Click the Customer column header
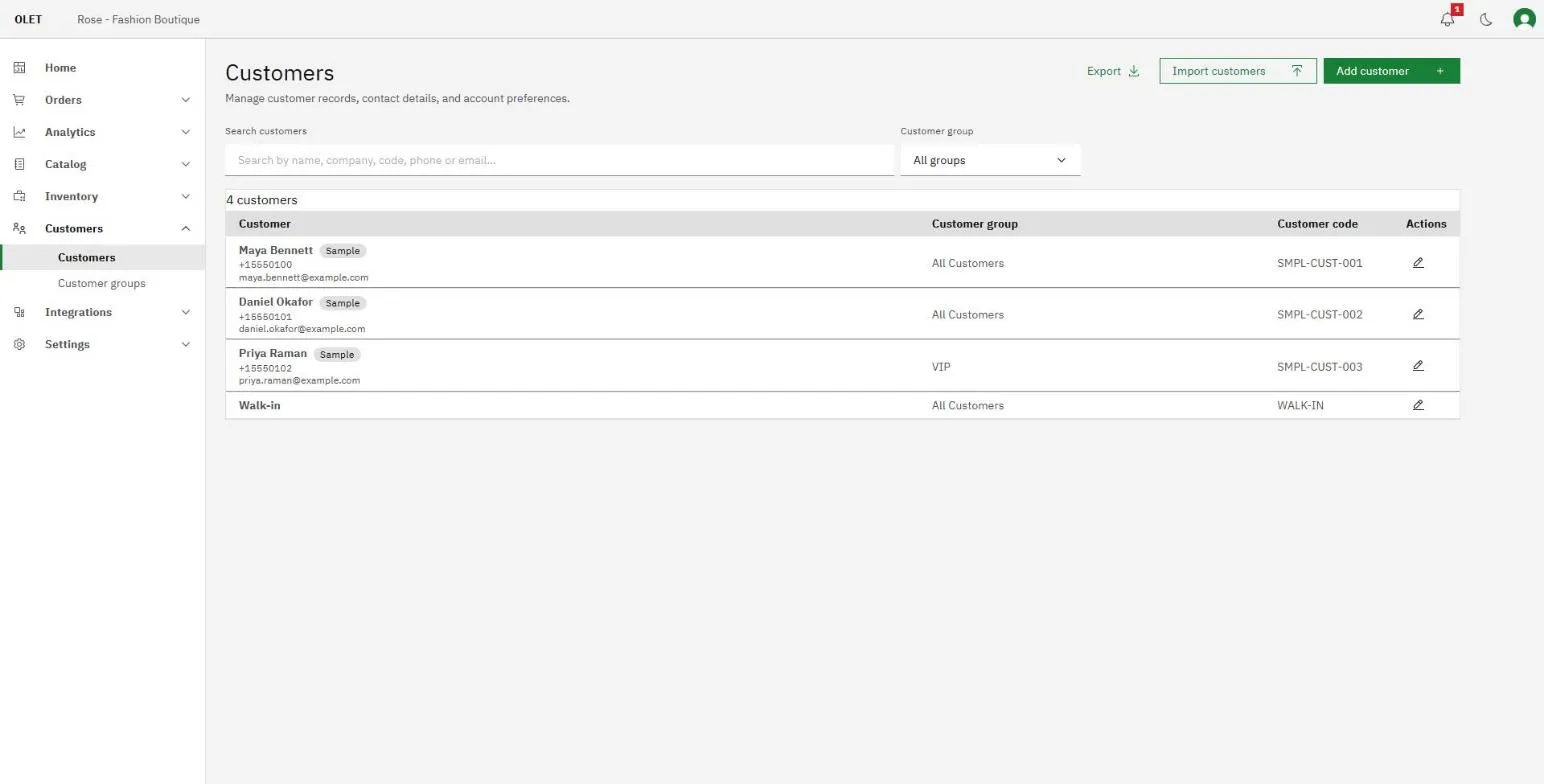 click(x=265, y=224)
